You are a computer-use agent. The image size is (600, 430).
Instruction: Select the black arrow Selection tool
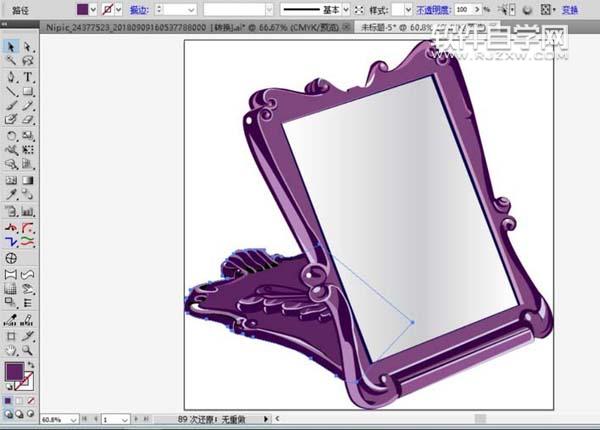(x=11, y=46)
